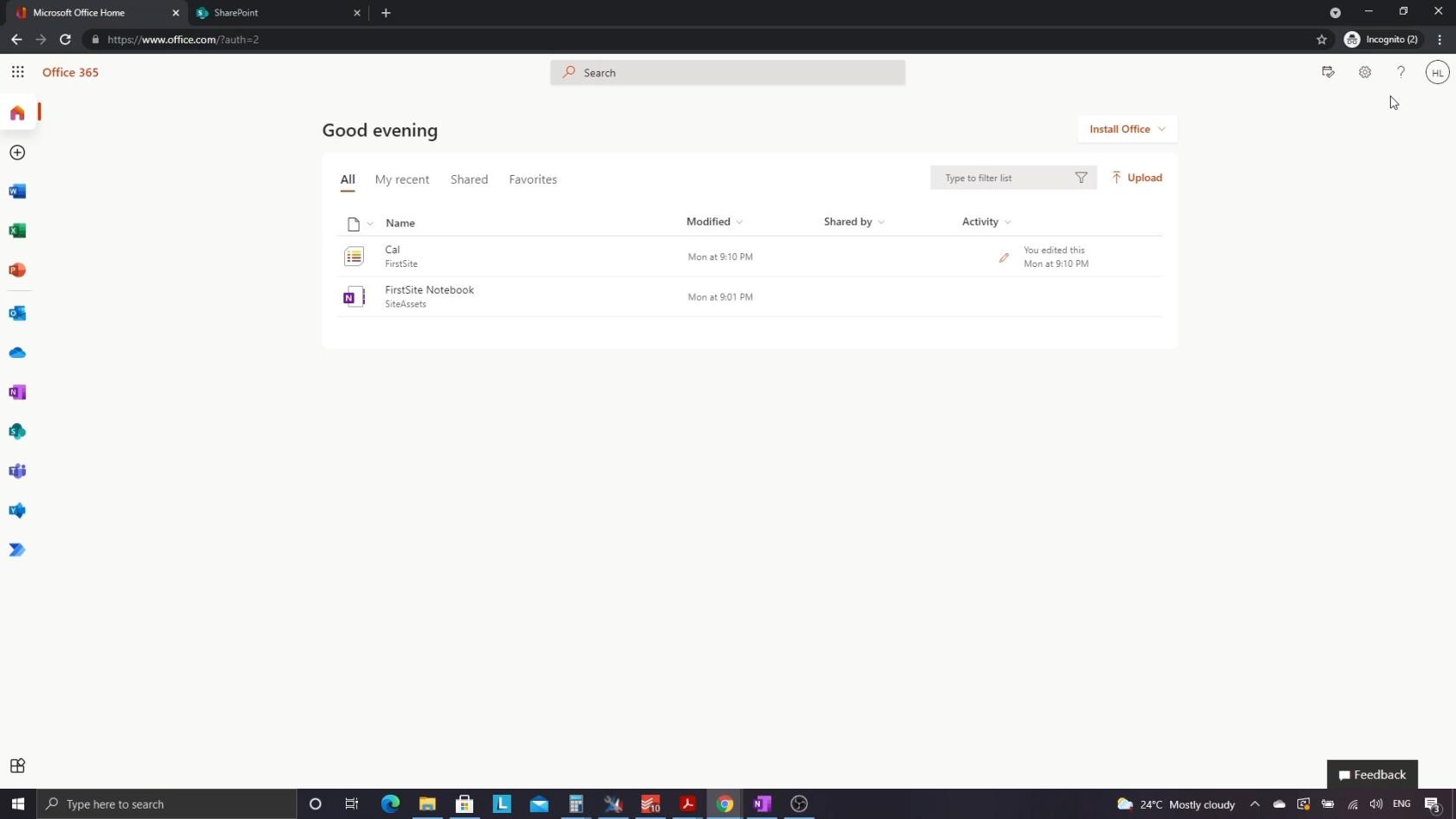Open the file type filter chevron

point(370,224)
